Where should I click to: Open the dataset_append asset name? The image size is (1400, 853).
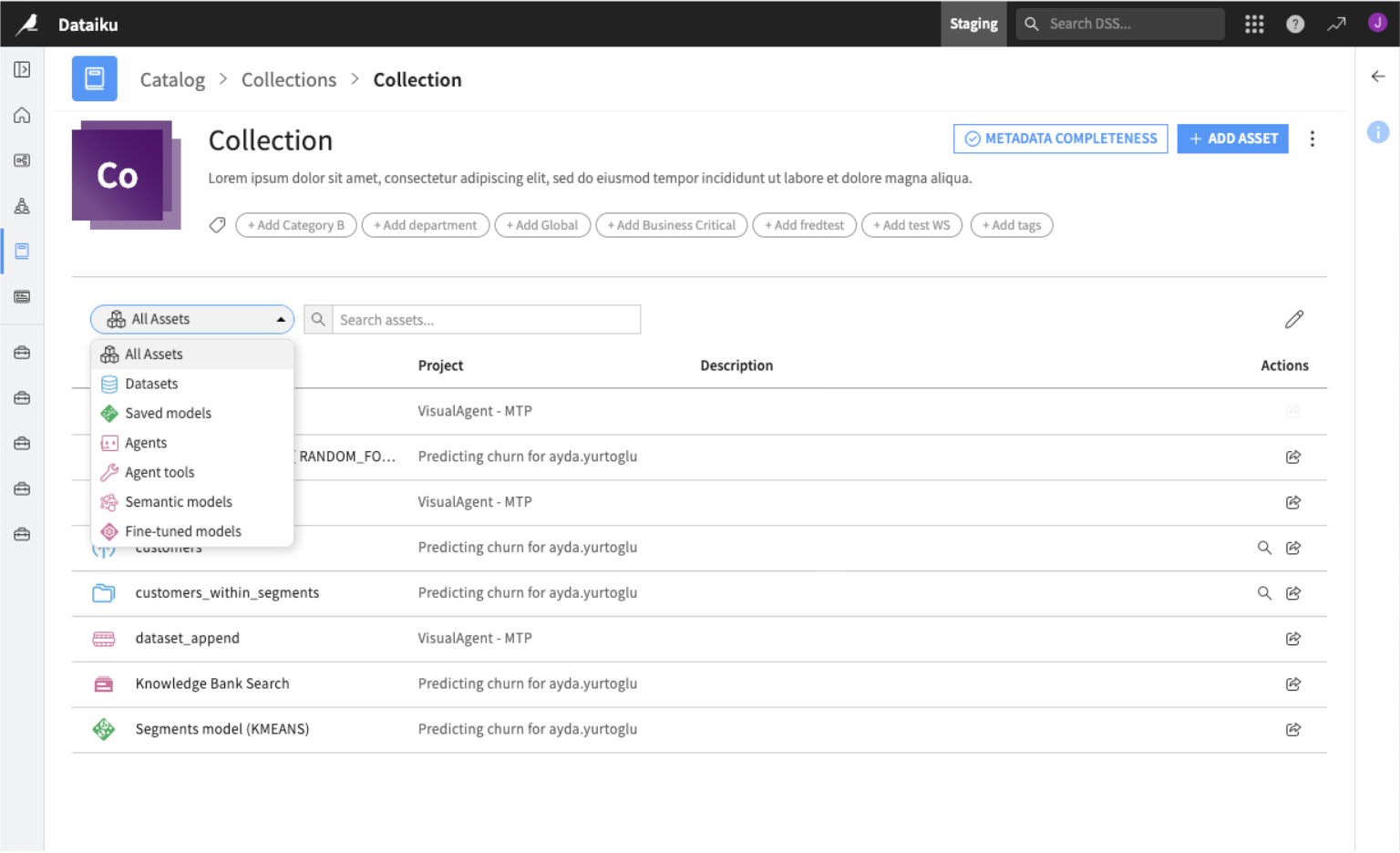[x=188, y=639]
